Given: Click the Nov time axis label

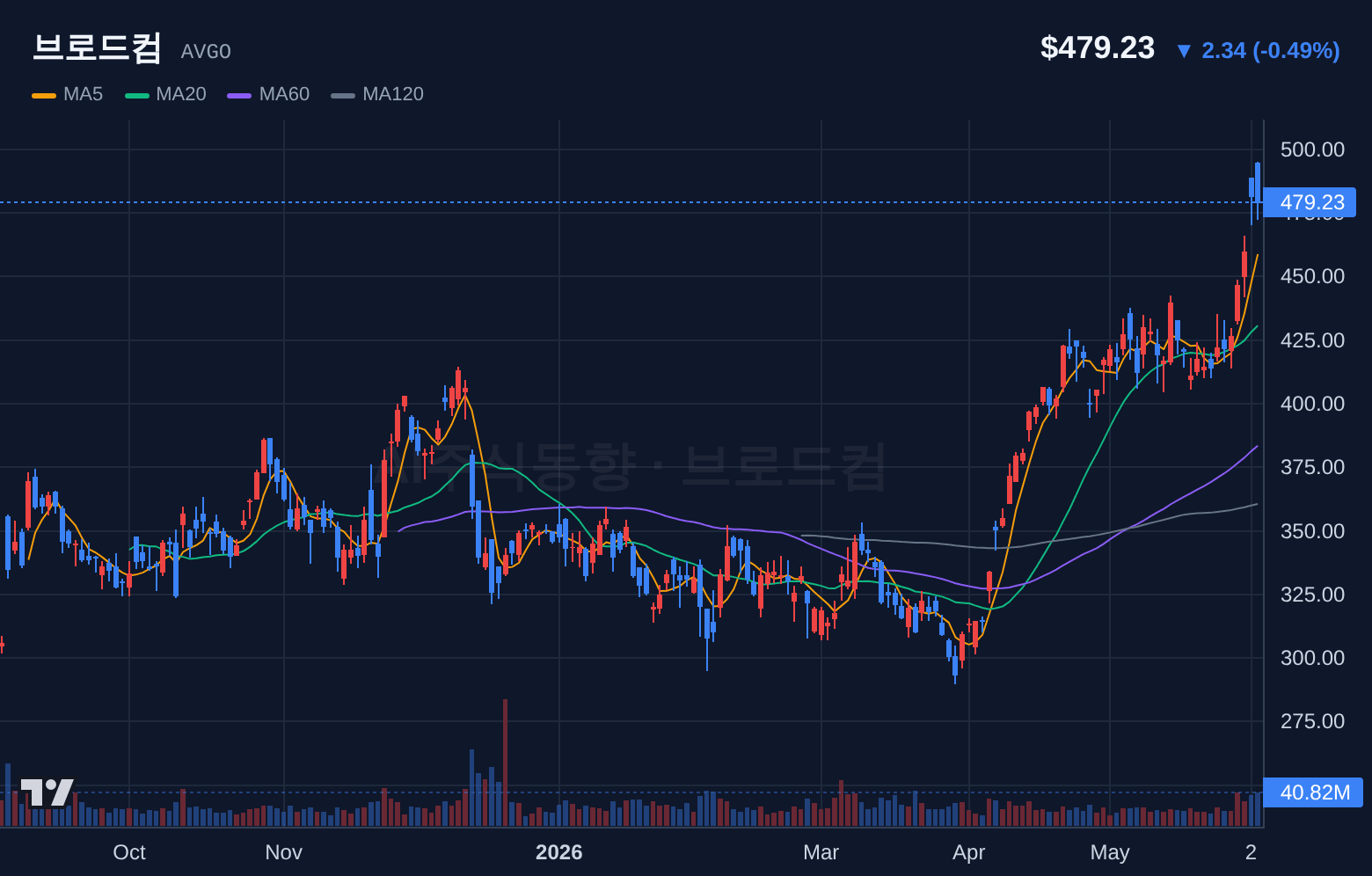Looking at the screenshot, I should coord(283,852).
